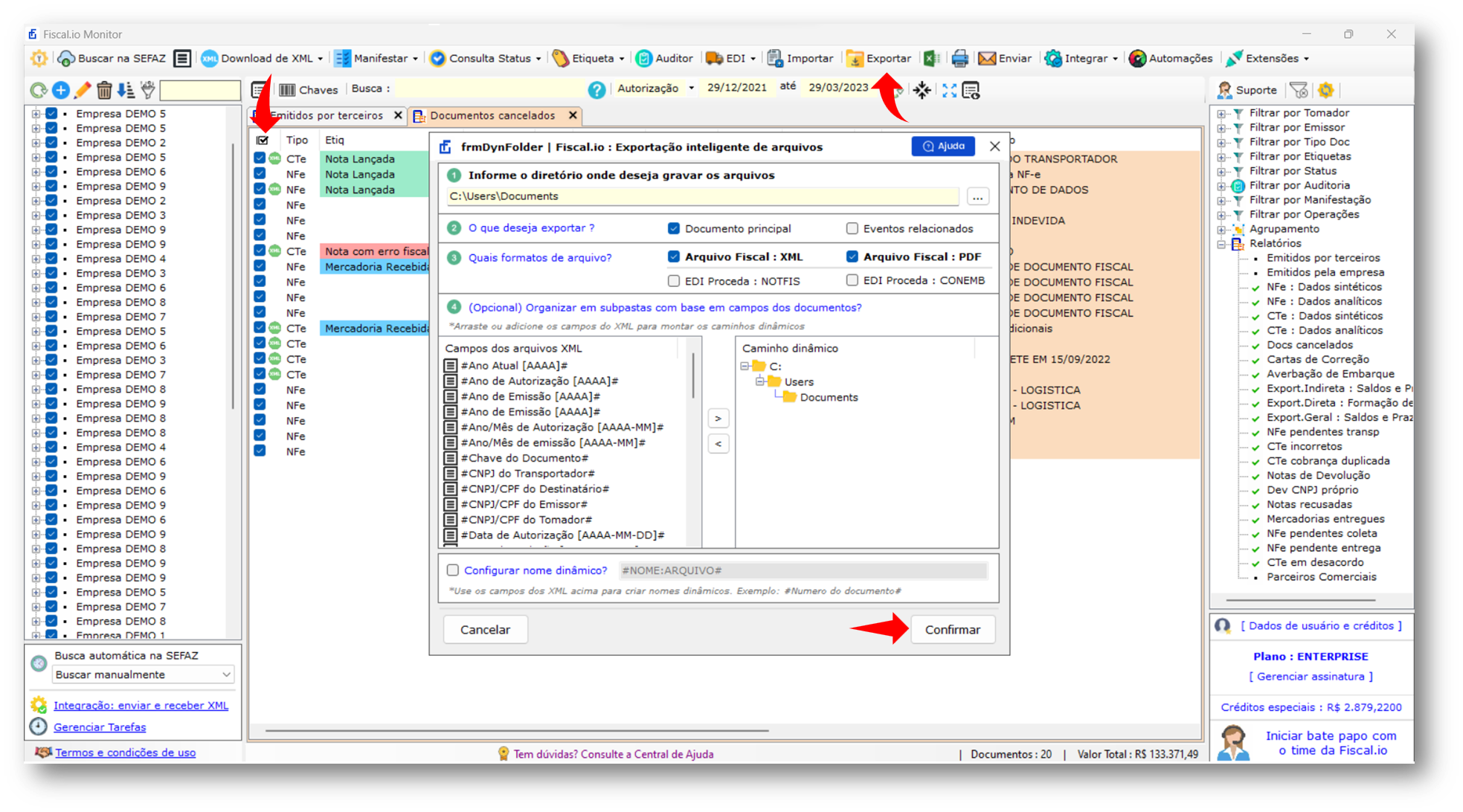
Task: Open the Integrar menu
Action: pos(1081,58)
